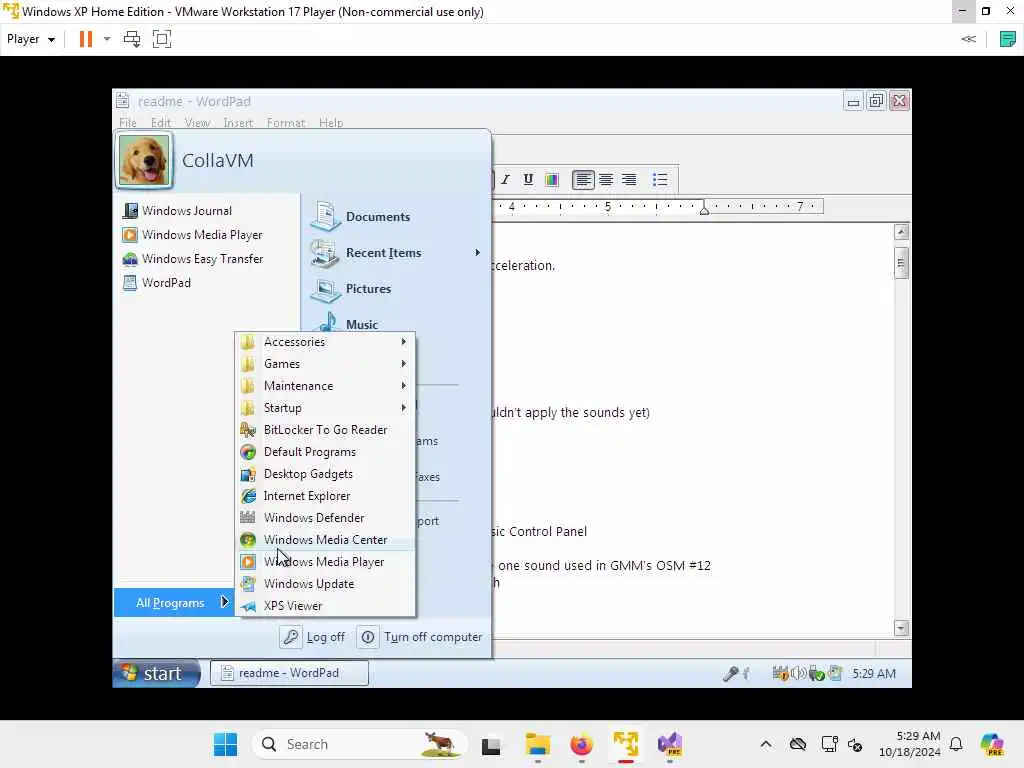Click the ruler indent marker
Viewport: 1024px width, 768px height.
coord(704,208)
